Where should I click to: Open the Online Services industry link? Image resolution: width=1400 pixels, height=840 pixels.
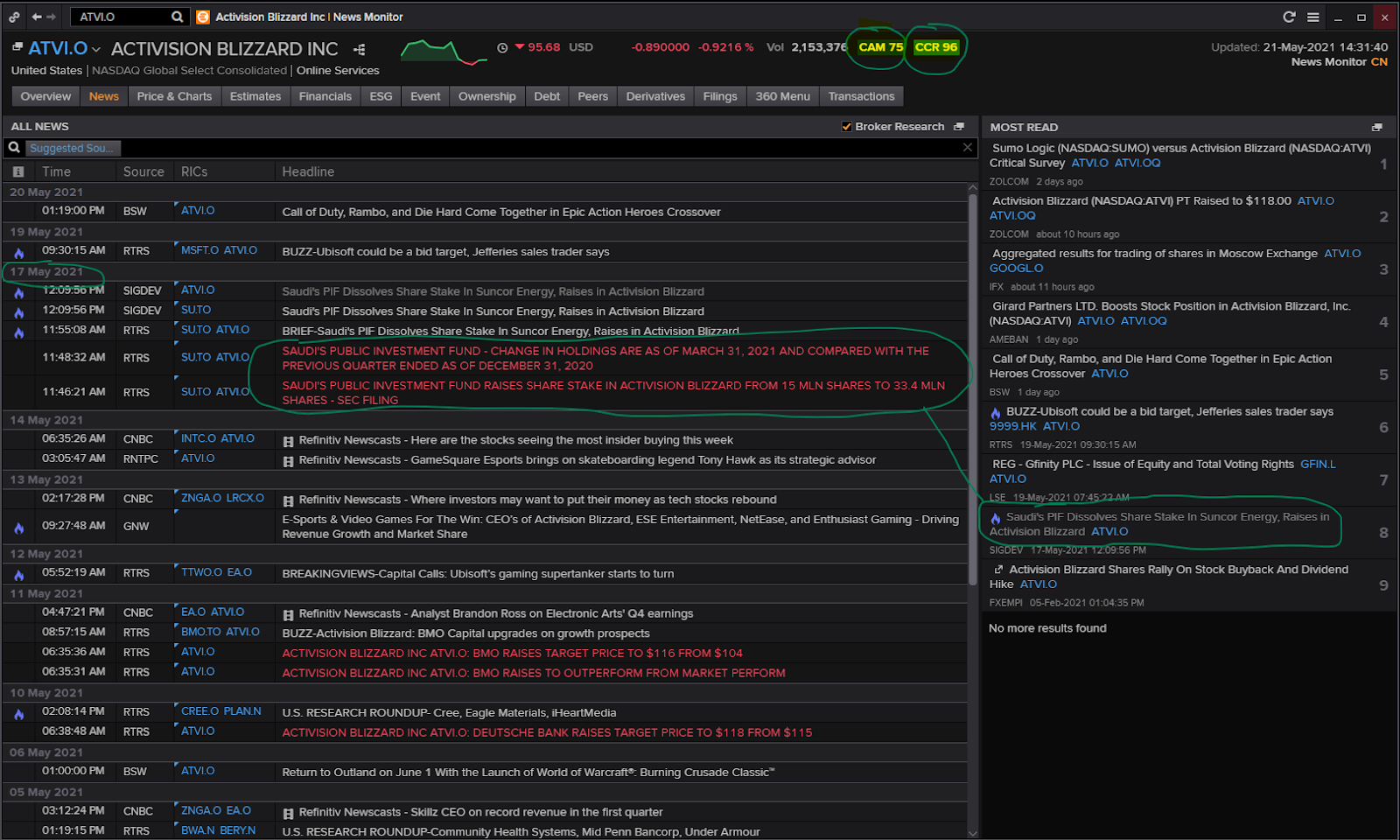pos(338,71)
